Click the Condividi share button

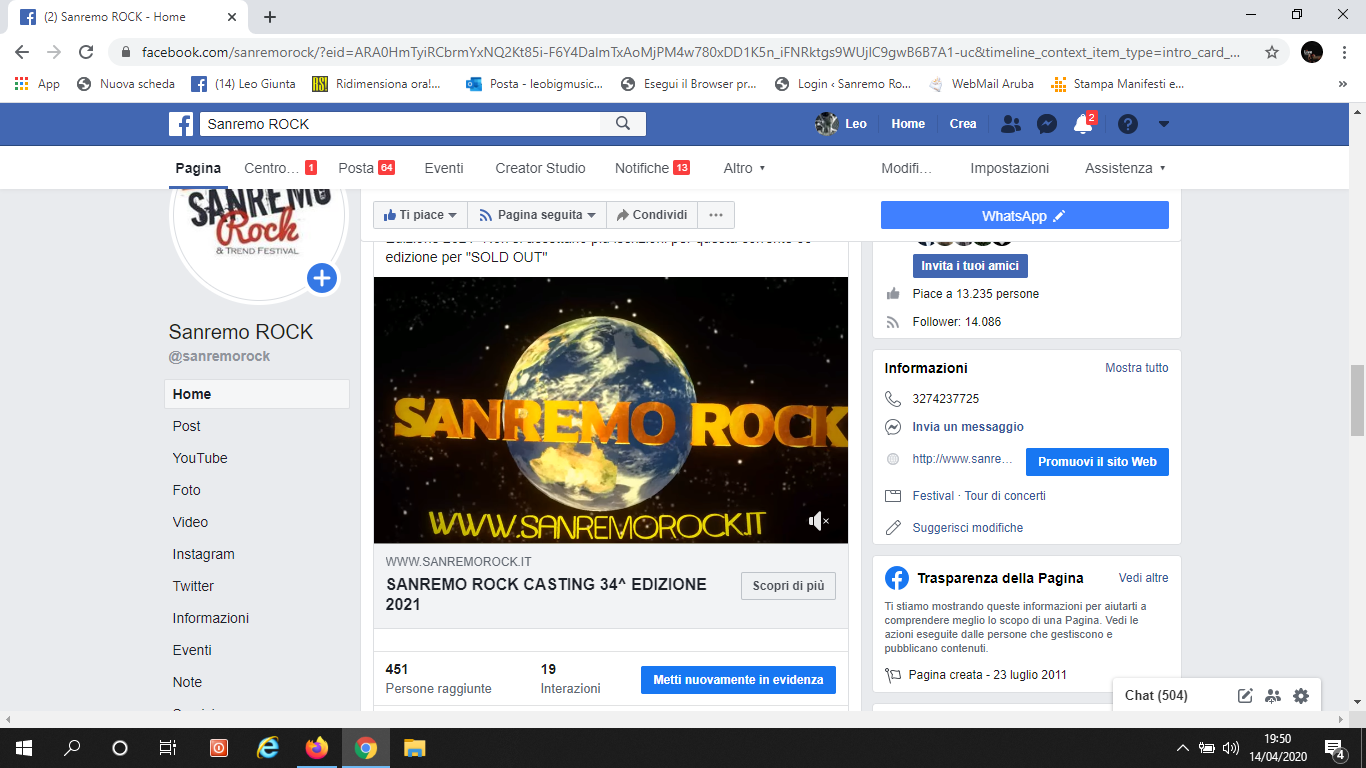coord(652,215)
